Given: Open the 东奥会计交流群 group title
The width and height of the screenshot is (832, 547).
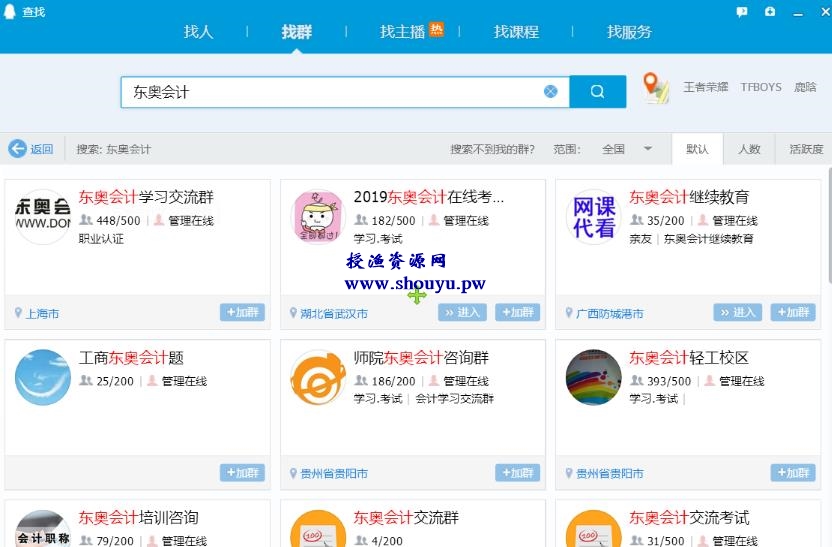Looking at the screenshot, I should [406, 518].
